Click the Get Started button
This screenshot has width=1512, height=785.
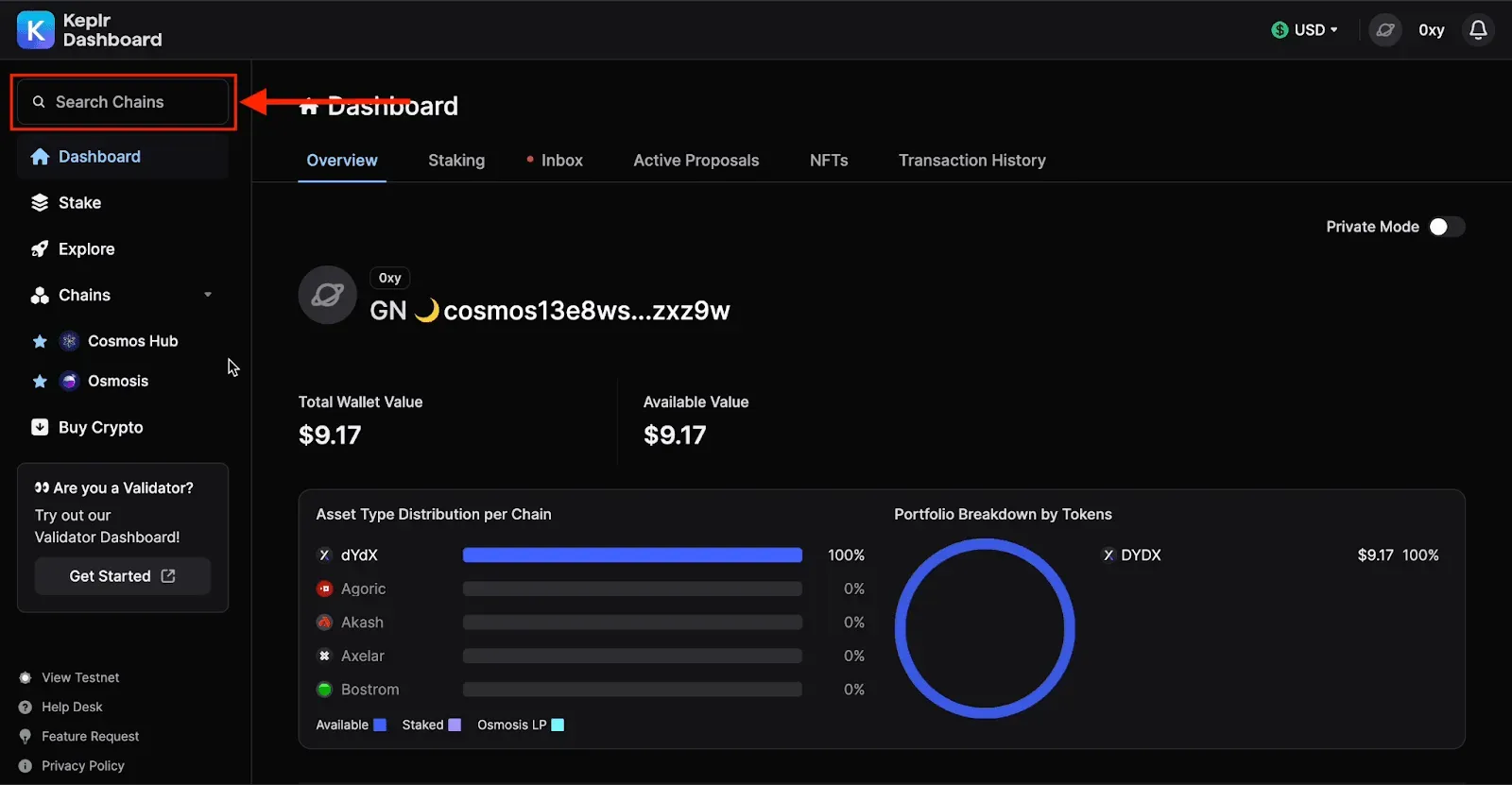click(123, 576)
